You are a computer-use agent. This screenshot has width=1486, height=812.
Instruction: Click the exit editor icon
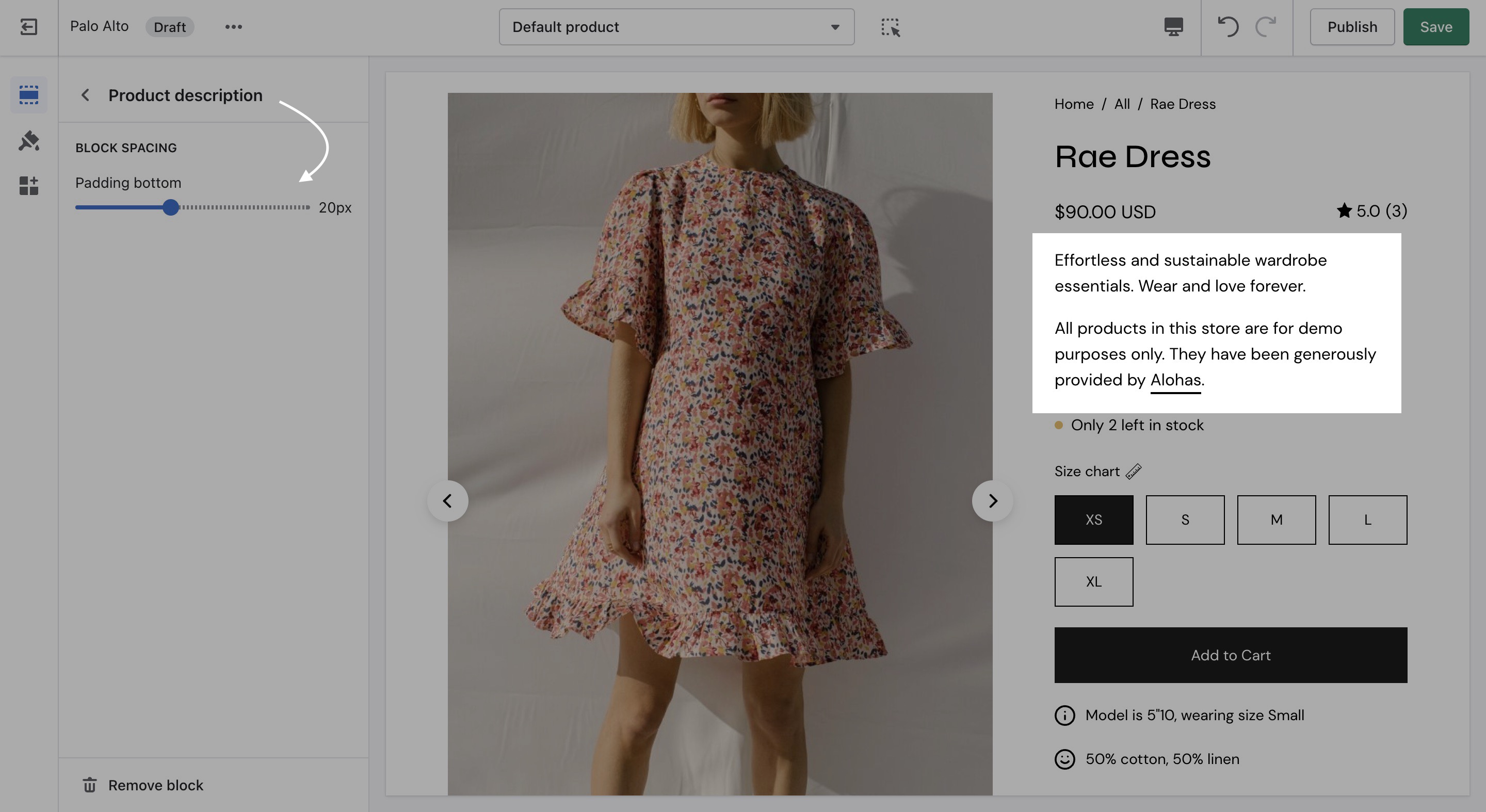coord(28,26)
